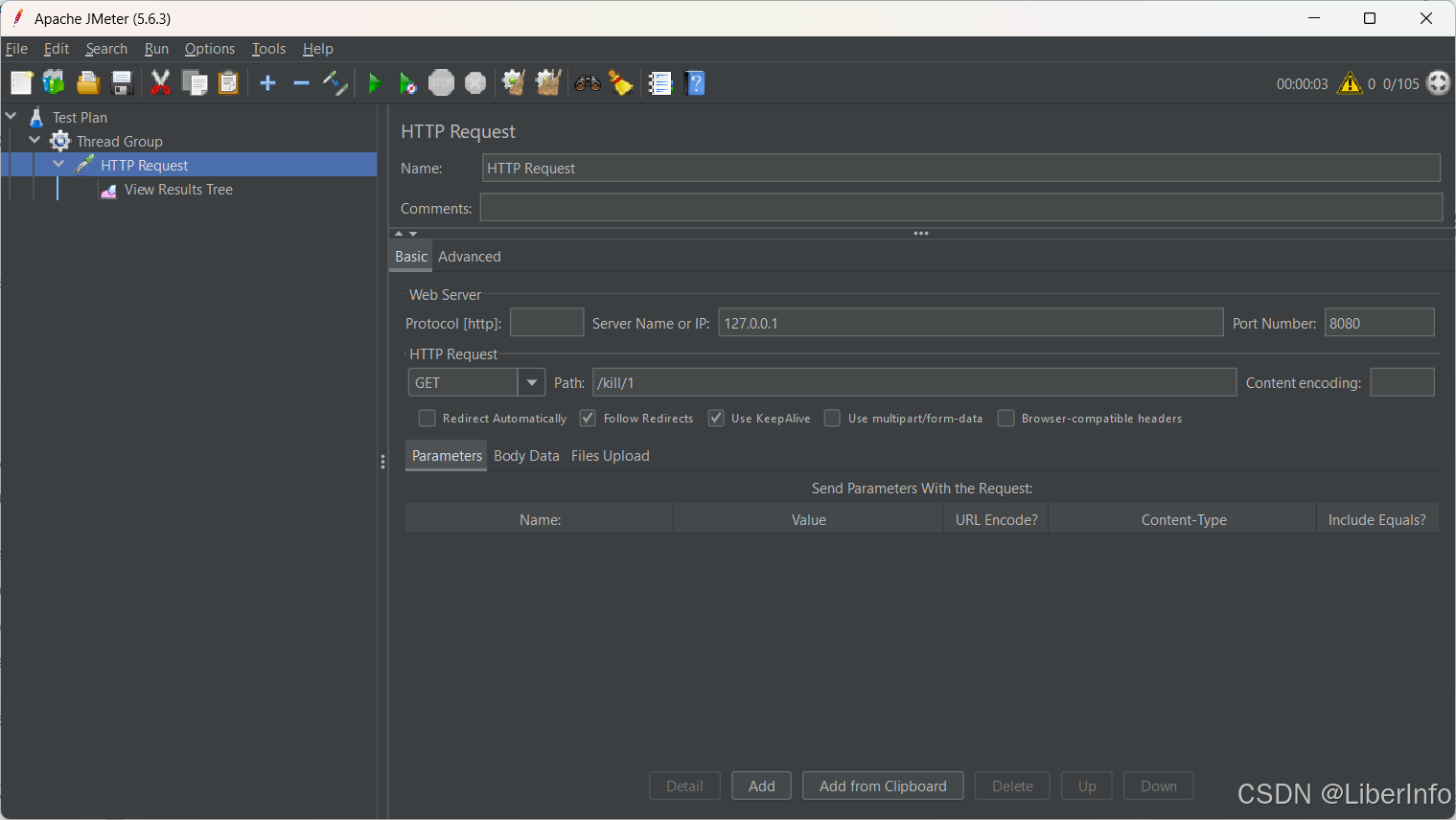Viewport: 1456px width, 820px height.
Task: Click the binoculars Search icon
Action: (x=587, y=84)
